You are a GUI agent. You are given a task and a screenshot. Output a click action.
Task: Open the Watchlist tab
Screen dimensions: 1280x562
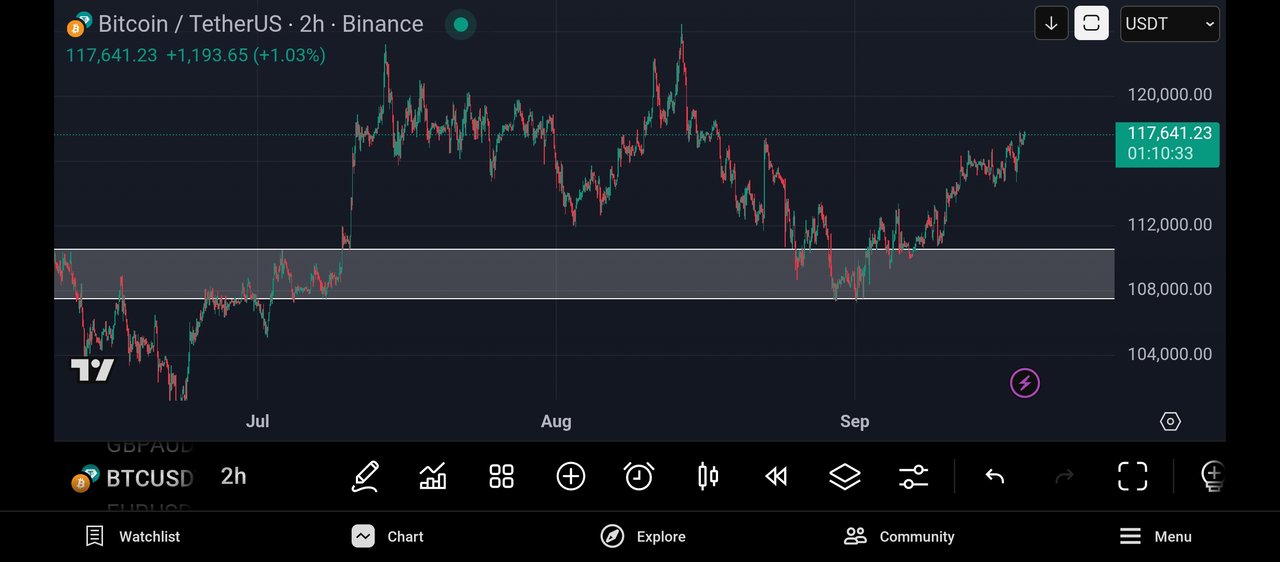[133, 536]
